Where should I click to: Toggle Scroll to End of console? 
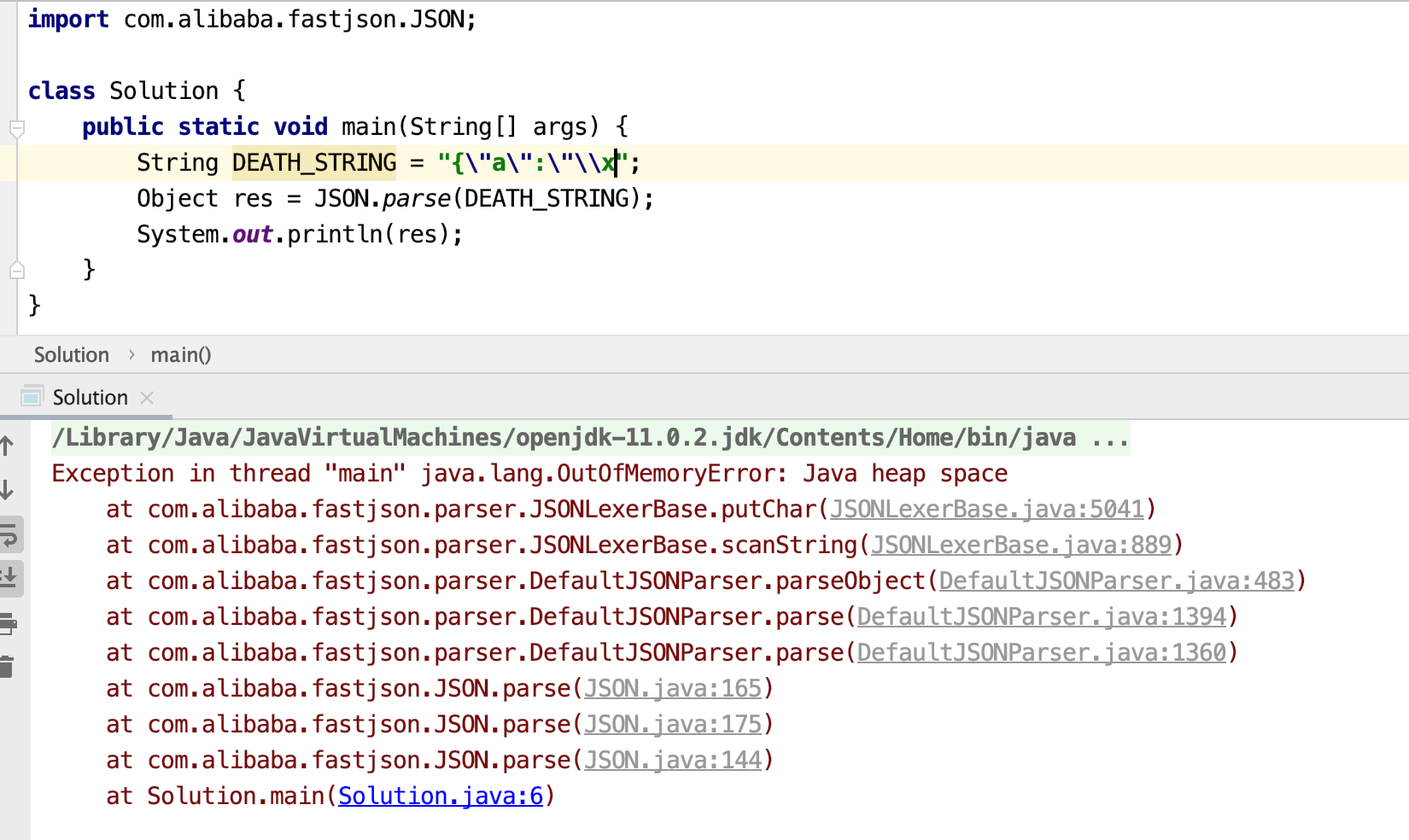pyautogui.click(x=9, y=578)
